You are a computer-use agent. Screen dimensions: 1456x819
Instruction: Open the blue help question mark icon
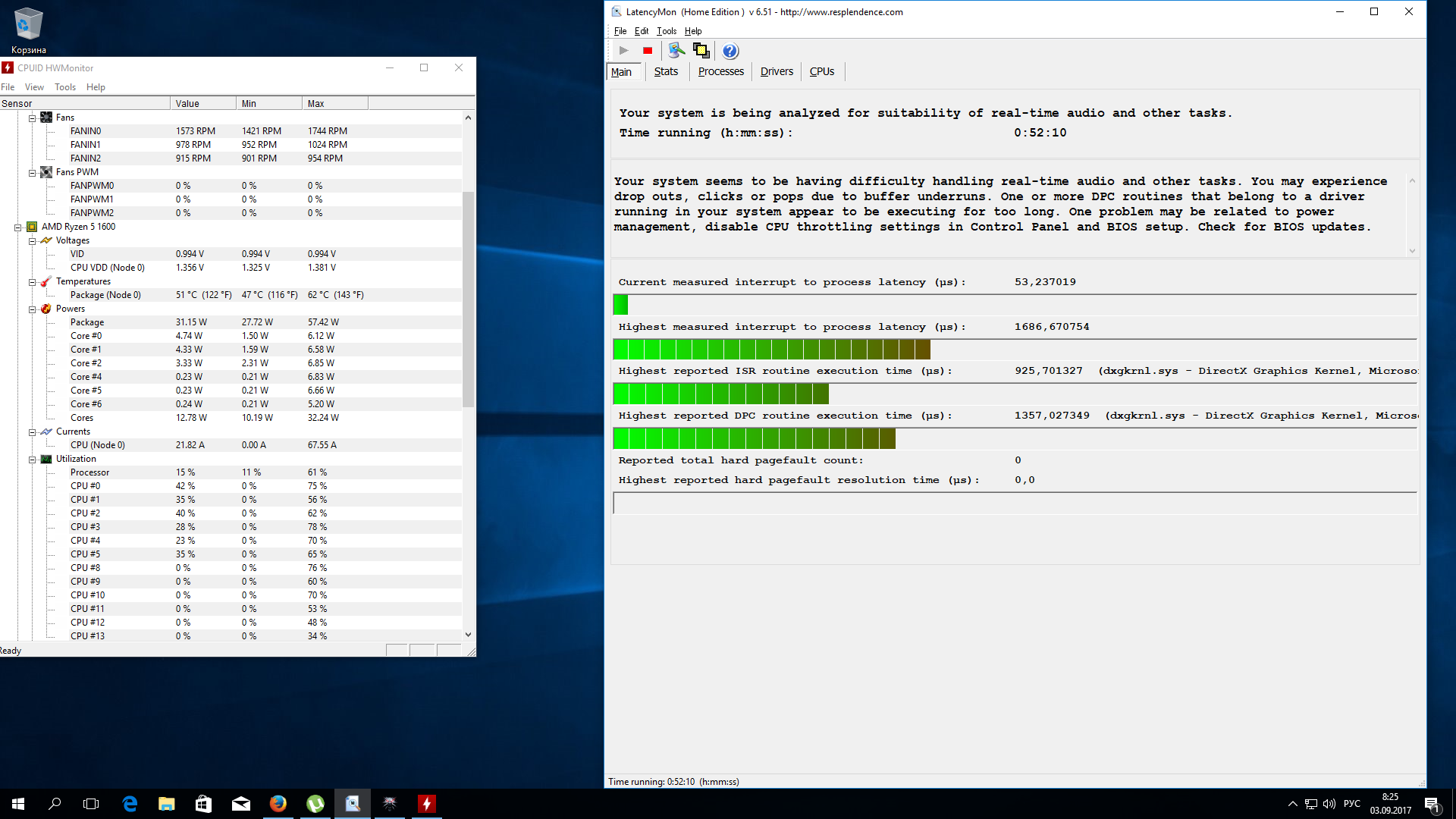pos(730,51)
